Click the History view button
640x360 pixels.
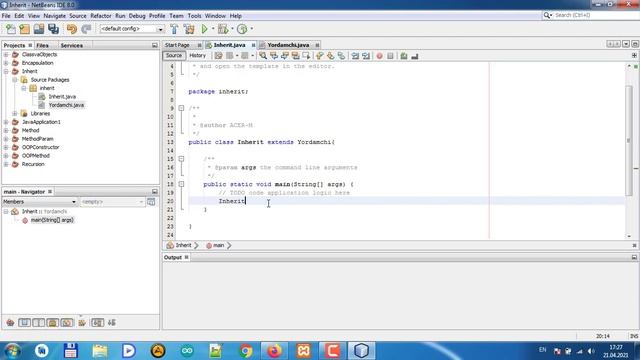[x=198, y=56]
